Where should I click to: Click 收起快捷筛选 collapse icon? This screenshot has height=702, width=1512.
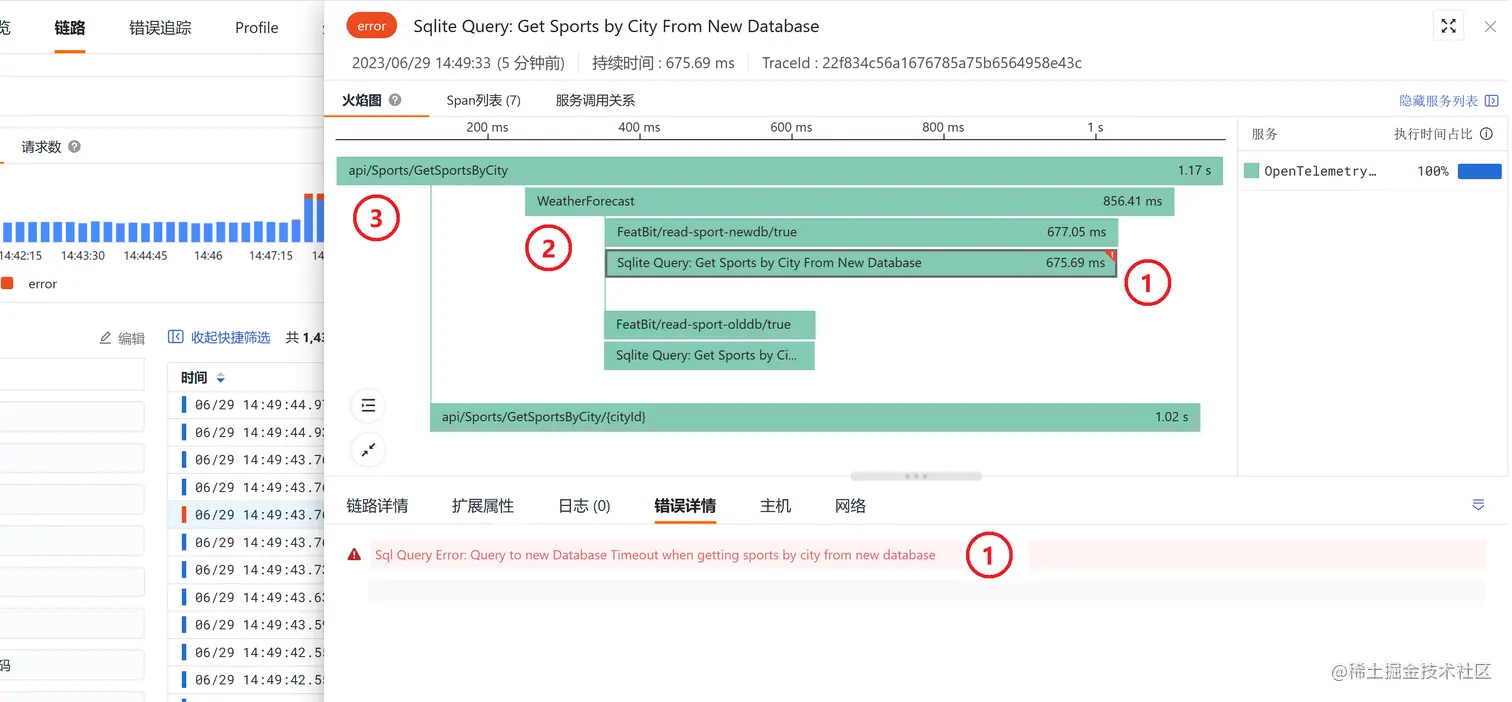coord(176,337)
